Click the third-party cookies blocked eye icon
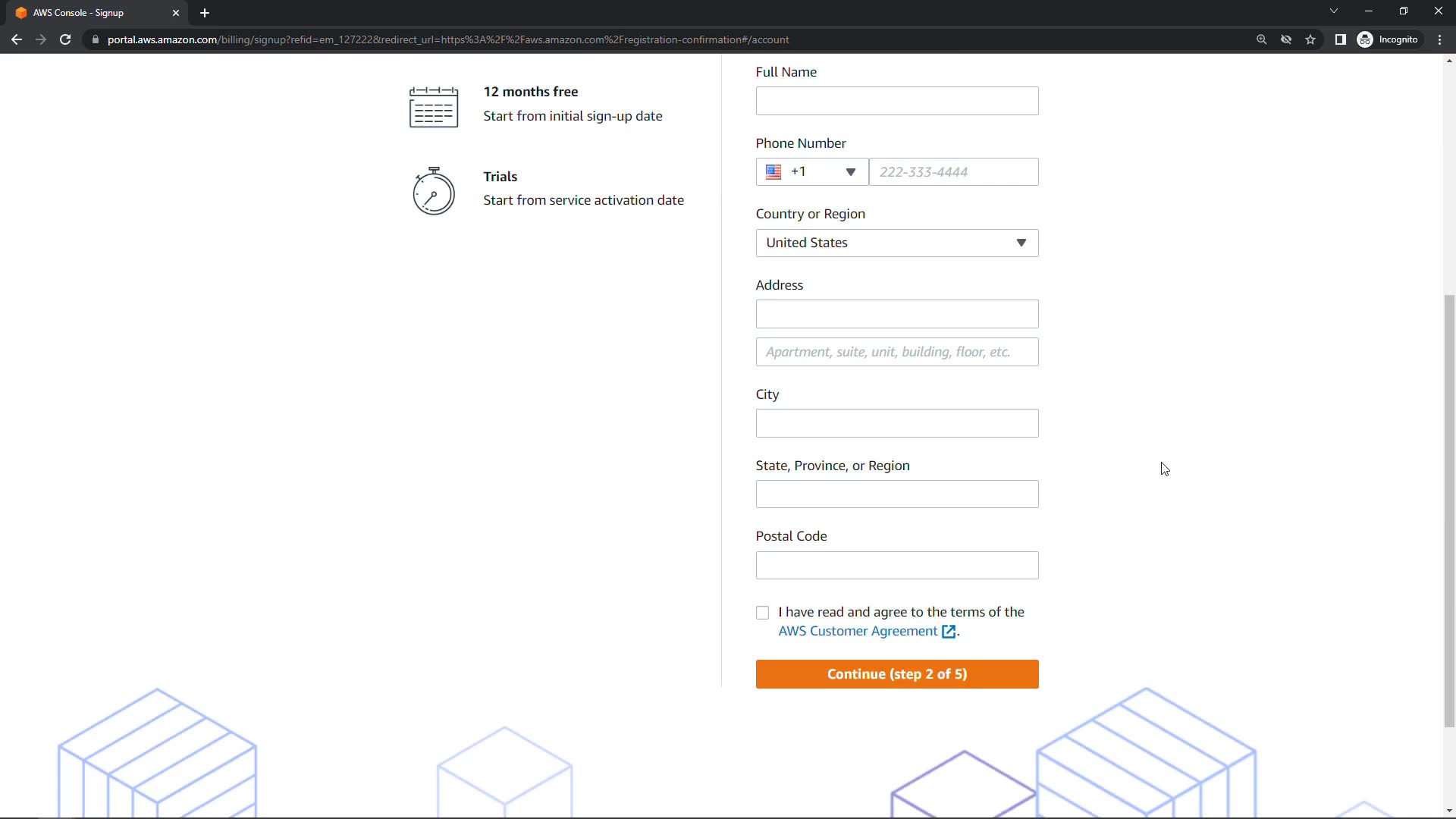1456x819 pixels. 1286,39
